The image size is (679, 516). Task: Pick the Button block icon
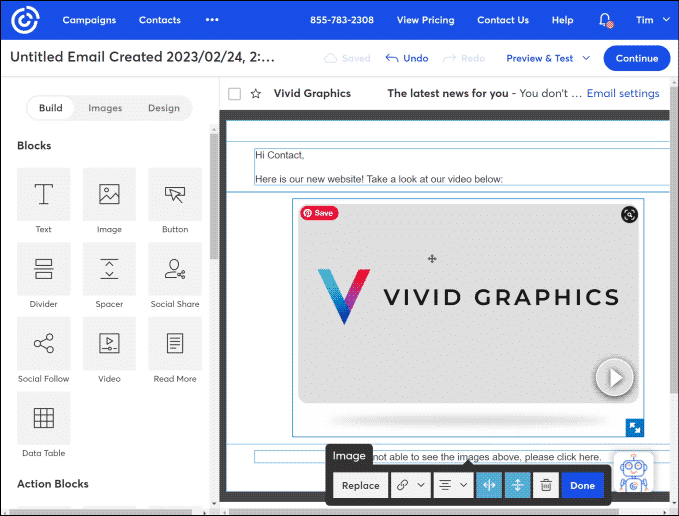point(175,194)
